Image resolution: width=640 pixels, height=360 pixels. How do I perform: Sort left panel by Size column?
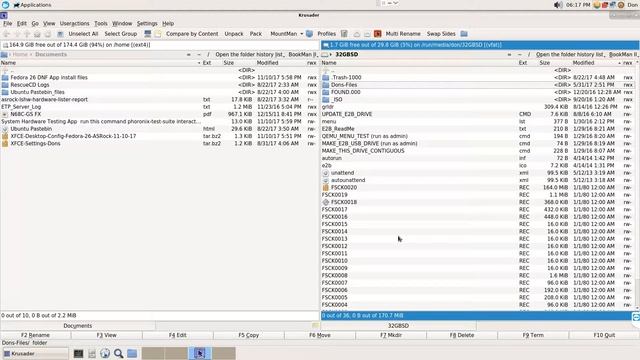[x=229, y=63]
